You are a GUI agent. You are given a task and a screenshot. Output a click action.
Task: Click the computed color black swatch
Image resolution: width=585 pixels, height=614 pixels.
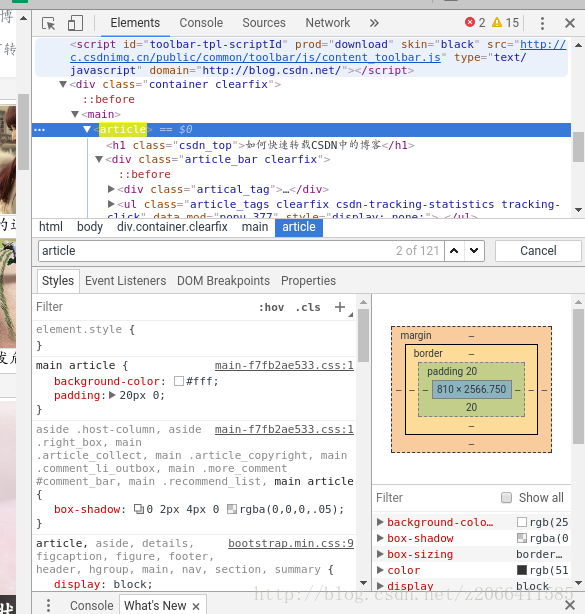point(522,570)
